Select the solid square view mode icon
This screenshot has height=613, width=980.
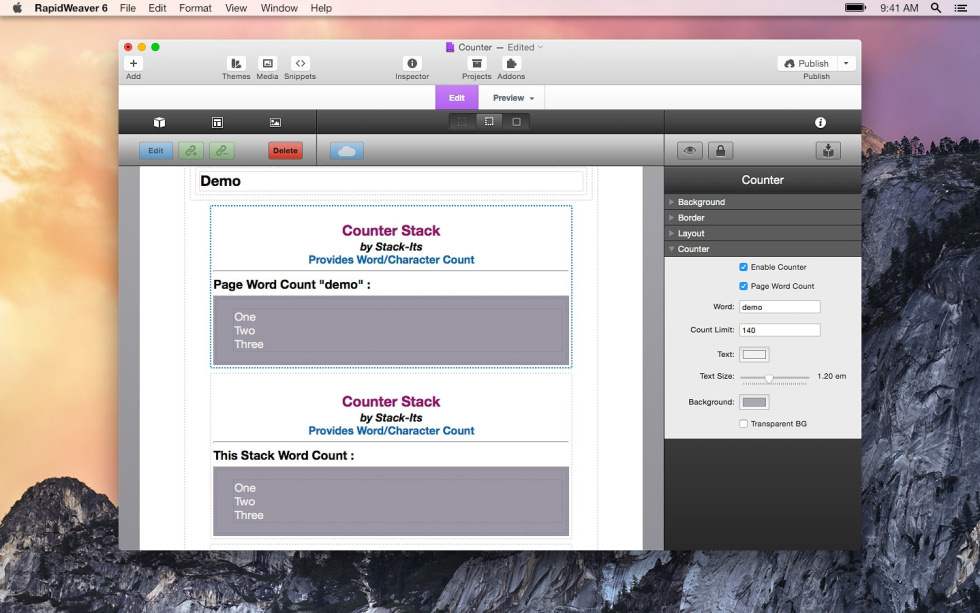tap(516, 122)
